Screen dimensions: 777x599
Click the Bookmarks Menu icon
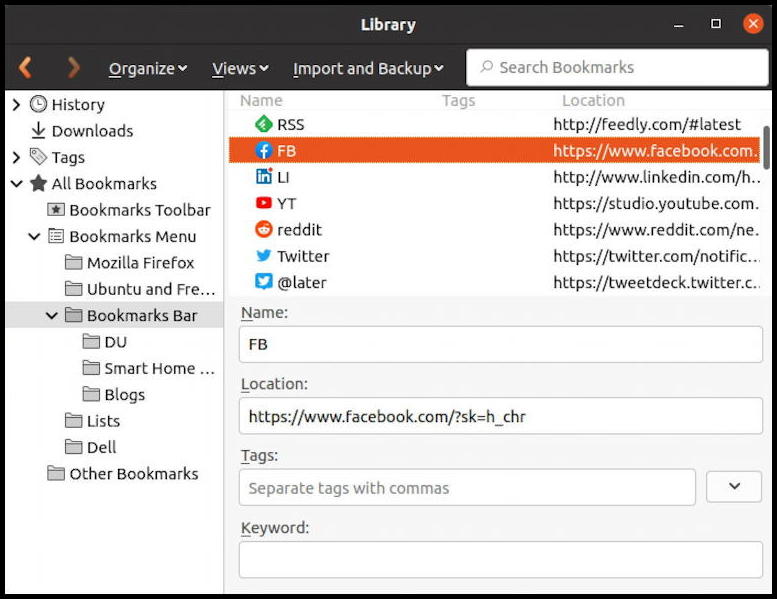[x=56, y=236]
